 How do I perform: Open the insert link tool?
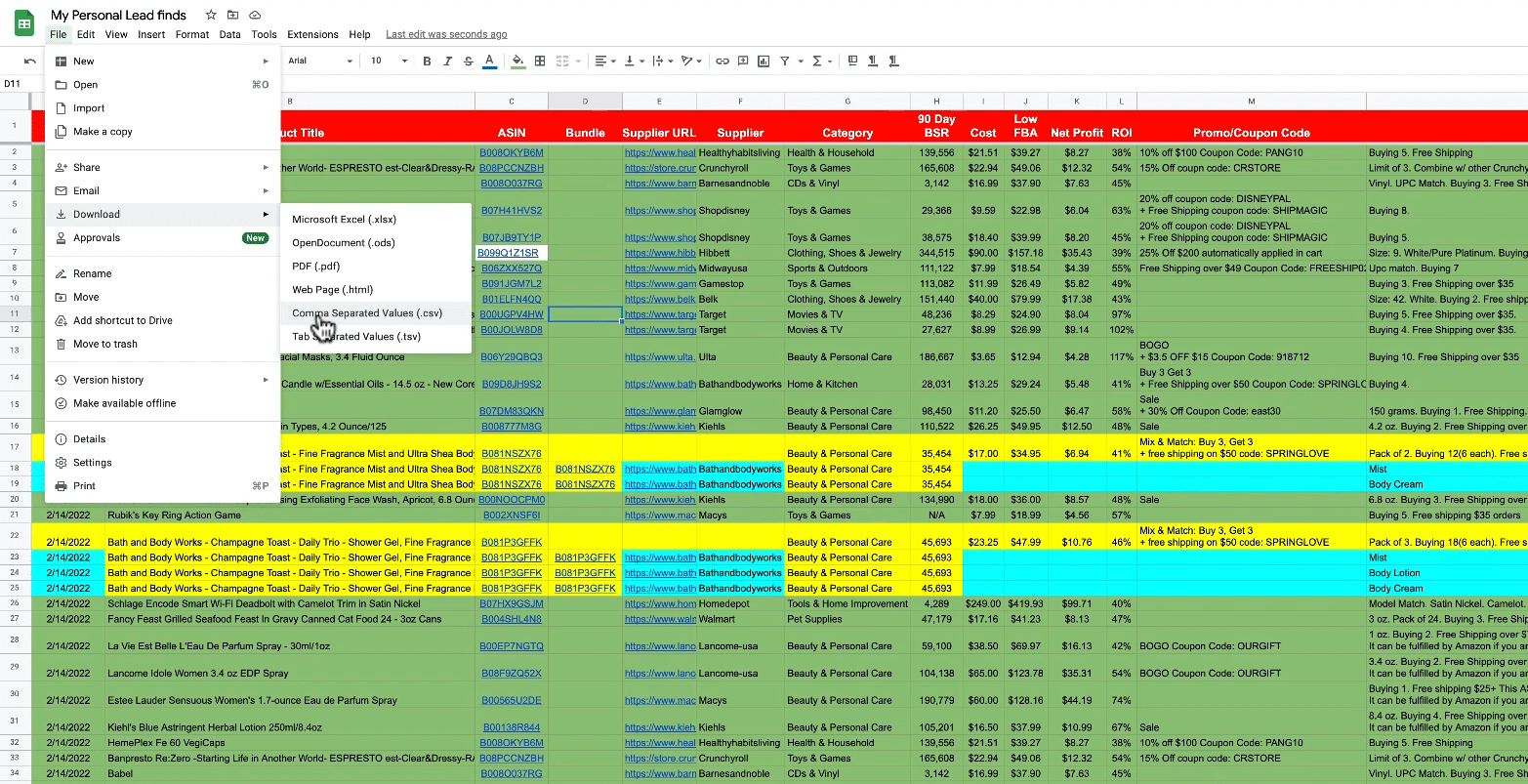click(723, 61)
